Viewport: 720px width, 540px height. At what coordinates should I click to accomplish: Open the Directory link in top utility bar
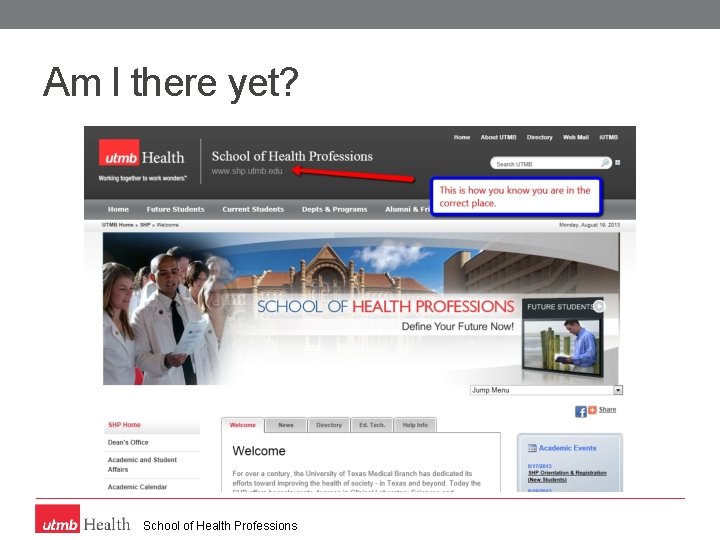540,137
